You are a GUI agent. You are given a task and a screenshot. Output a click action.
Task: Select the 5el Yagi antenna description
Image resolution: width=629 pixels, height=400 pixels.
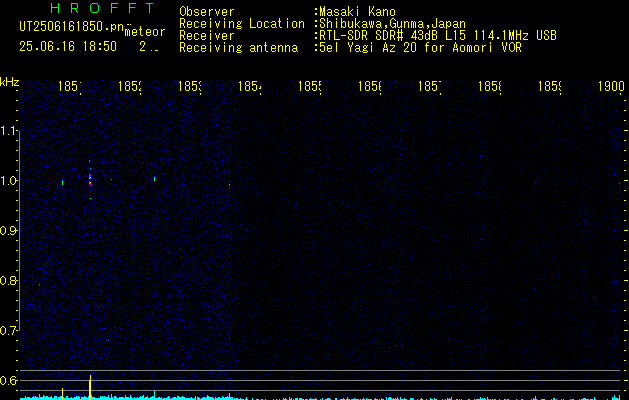tap(420, 48)
